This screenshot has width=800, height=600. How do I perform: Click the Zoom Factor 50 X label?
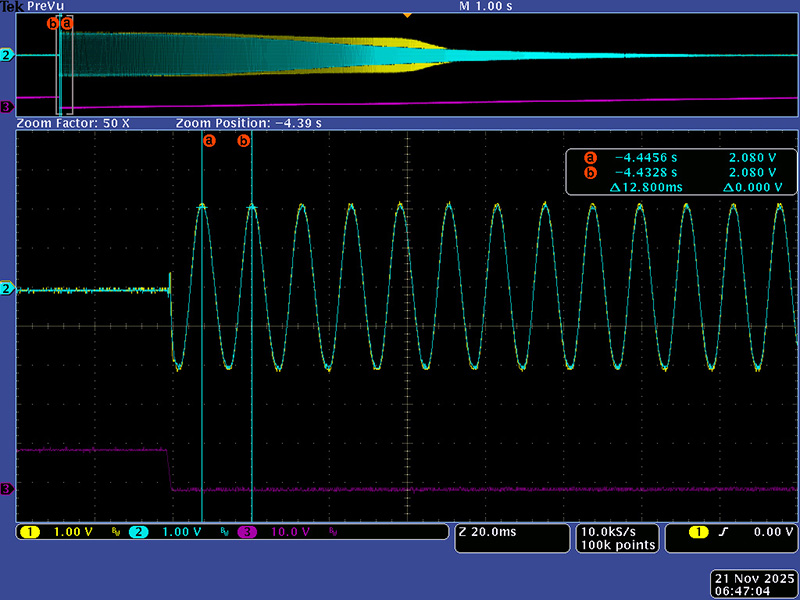73,123
